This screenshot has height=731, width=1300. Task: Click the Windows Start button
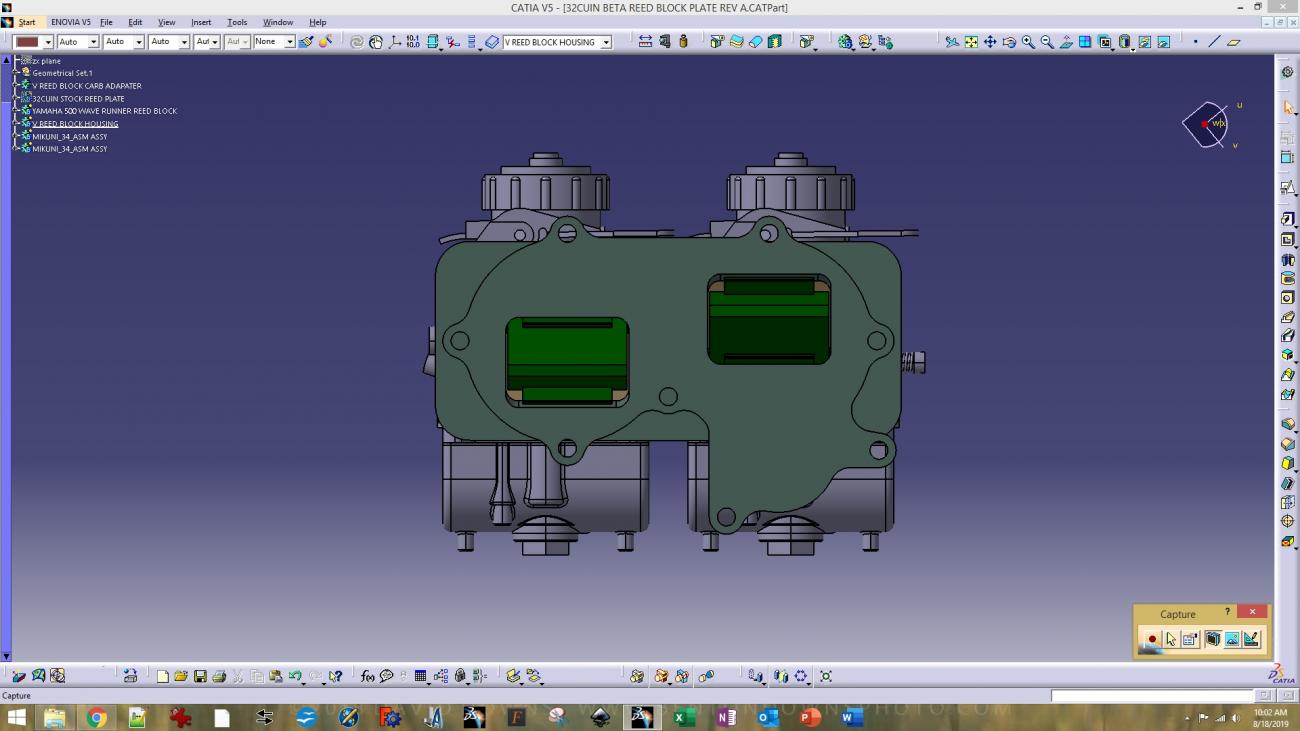17,717
